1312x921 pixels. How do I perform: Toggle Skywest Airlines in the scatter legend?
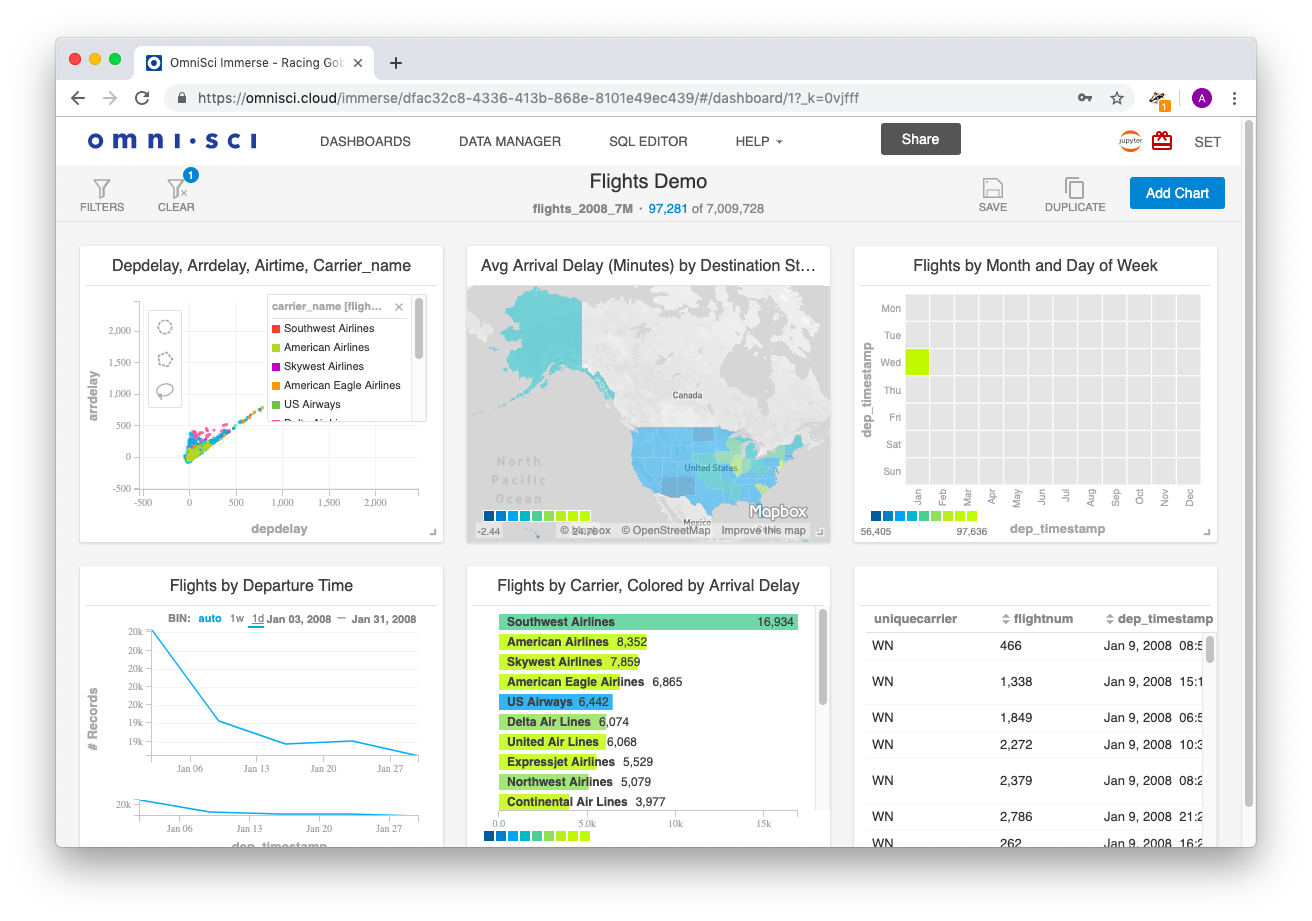tap(318, 366)
